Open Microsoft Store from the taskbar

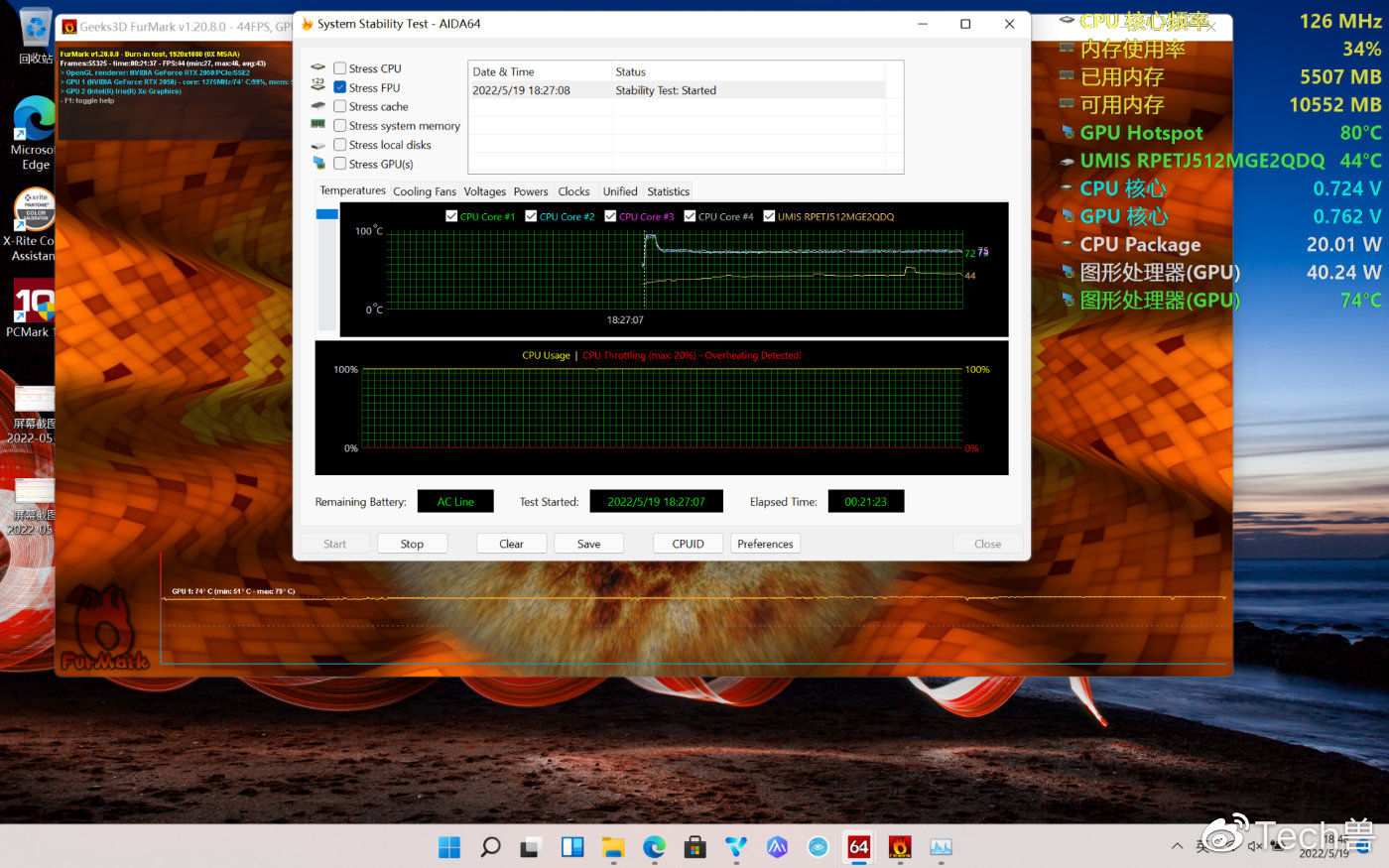coord(695,847)
